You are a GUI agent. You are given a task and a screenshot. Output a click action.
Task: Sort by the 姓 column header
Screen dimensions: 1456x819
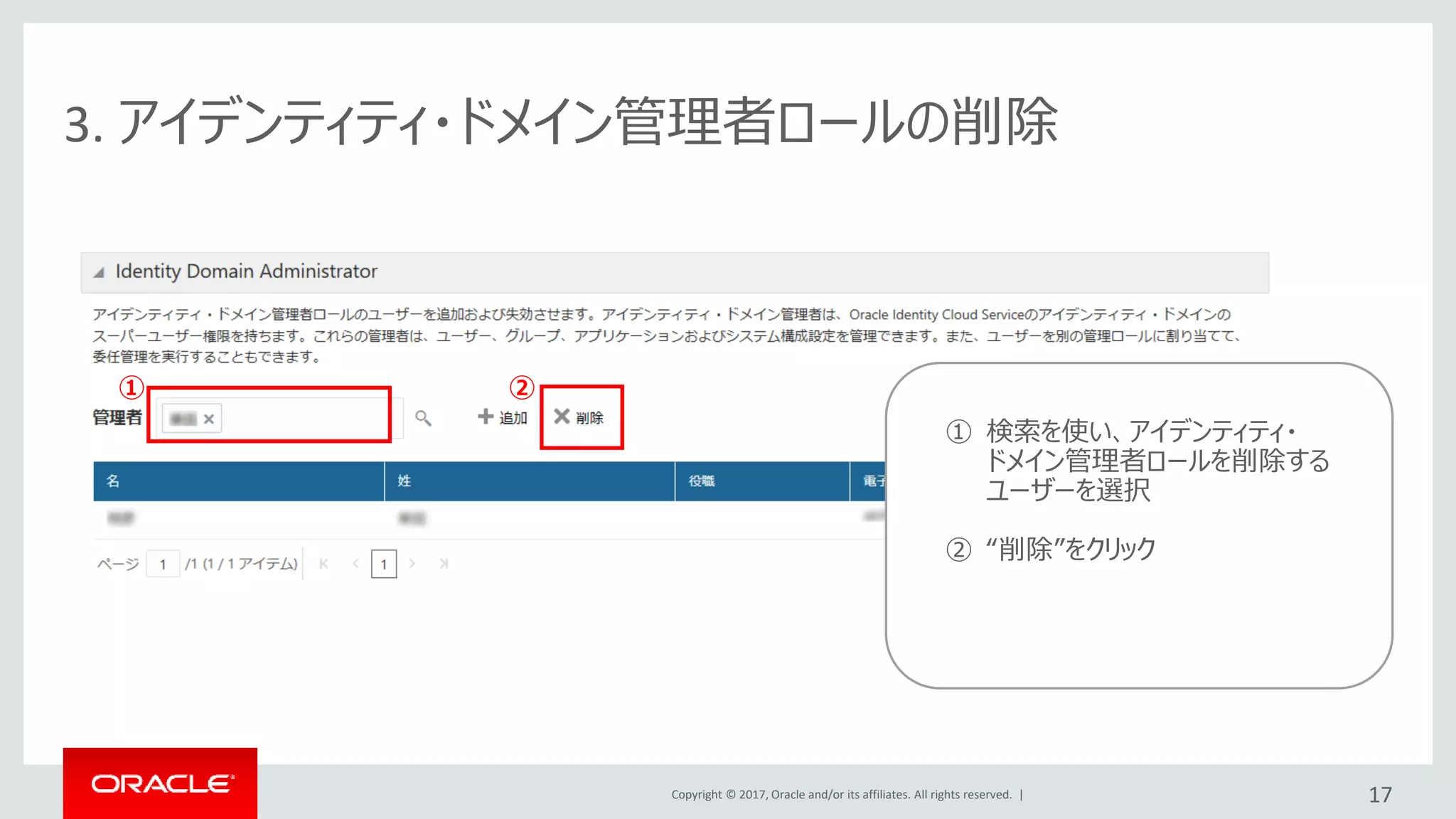pos(530,481)
